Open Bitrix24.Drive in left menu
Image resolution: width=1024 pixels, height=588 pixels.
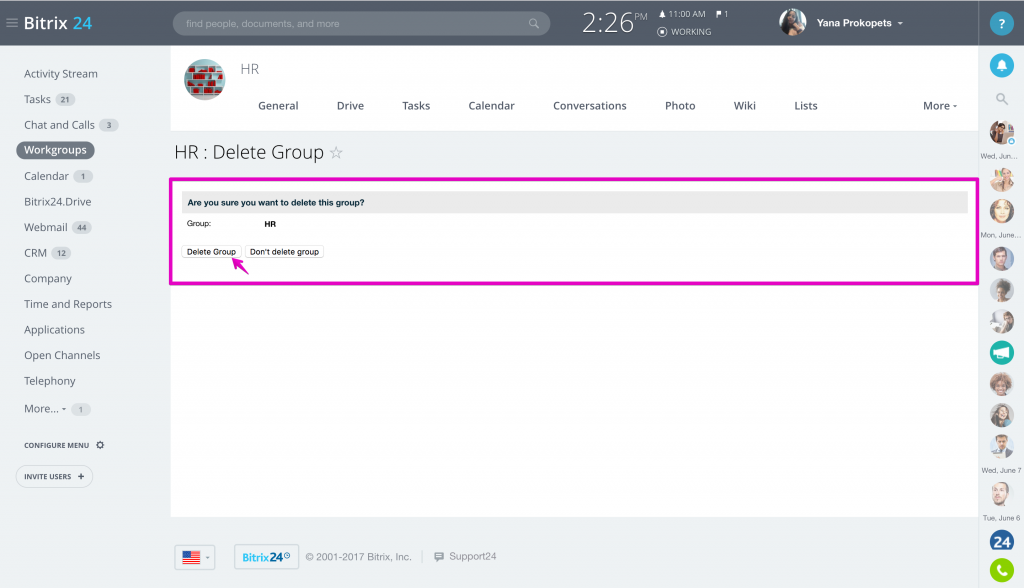(x=57, y=202)
